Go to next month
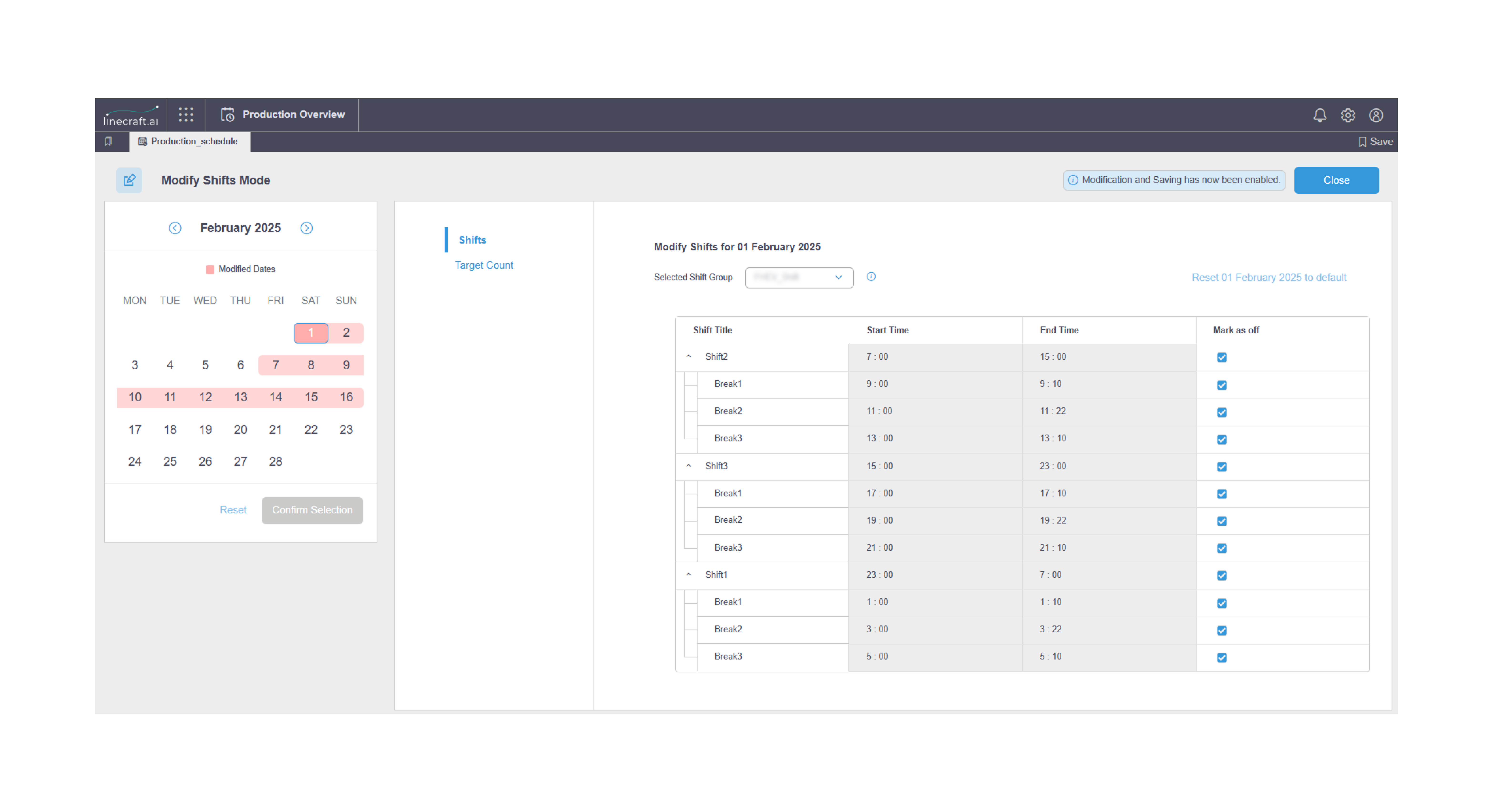 [x=307, y=228]
